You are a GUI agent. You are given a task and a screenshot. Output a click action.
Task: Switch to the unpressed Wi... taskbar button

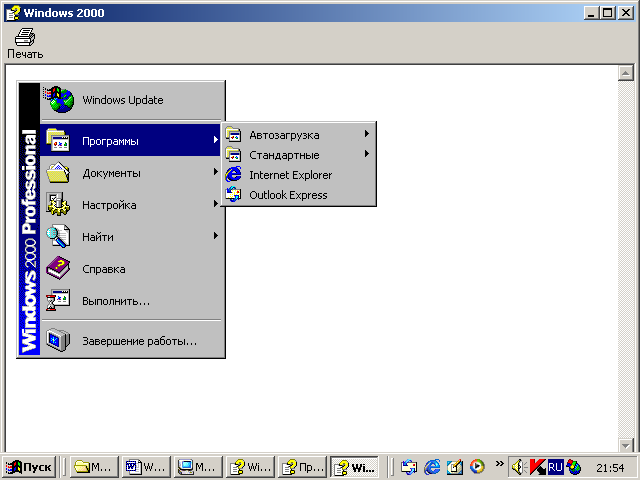(x=250, y=467)
